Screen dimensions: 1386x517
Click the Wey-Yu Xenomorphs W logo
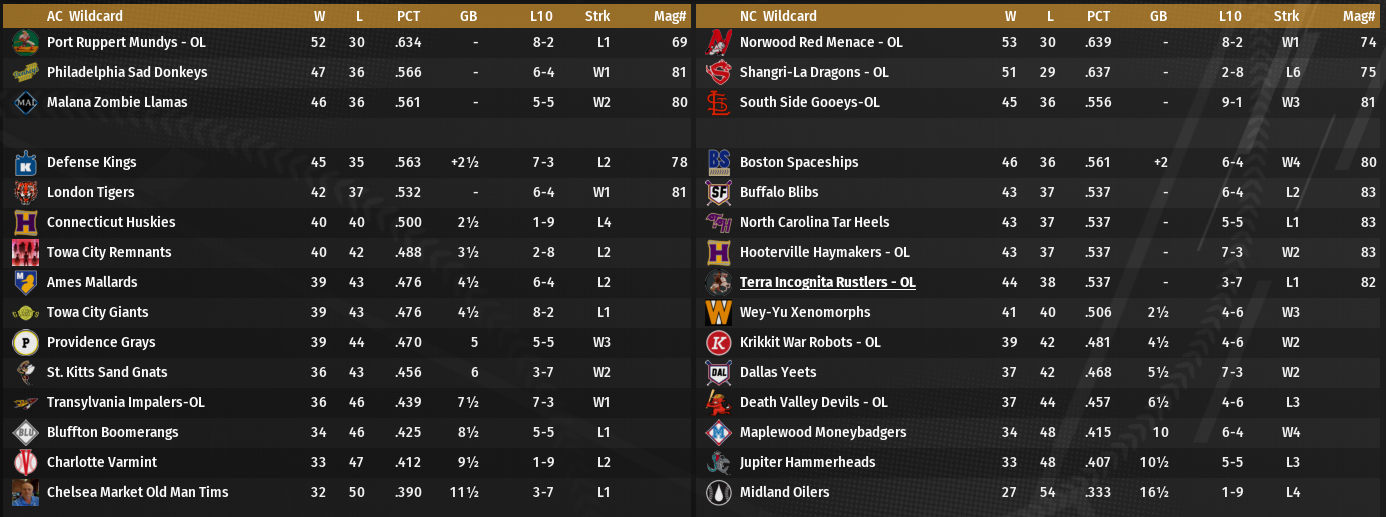(719, 312)
